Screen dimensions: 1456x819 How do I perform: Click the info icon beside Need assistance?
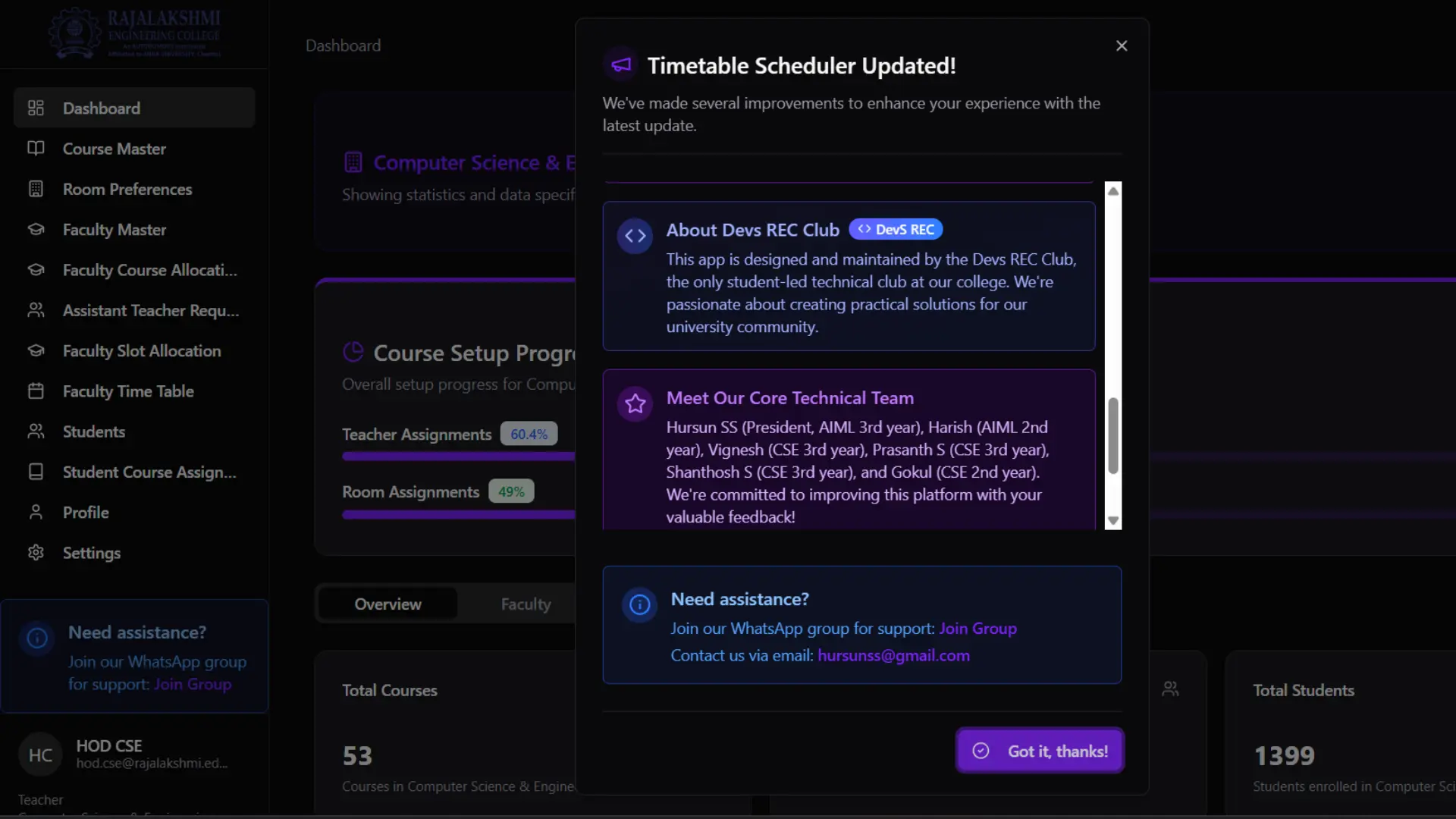[639, 604]
